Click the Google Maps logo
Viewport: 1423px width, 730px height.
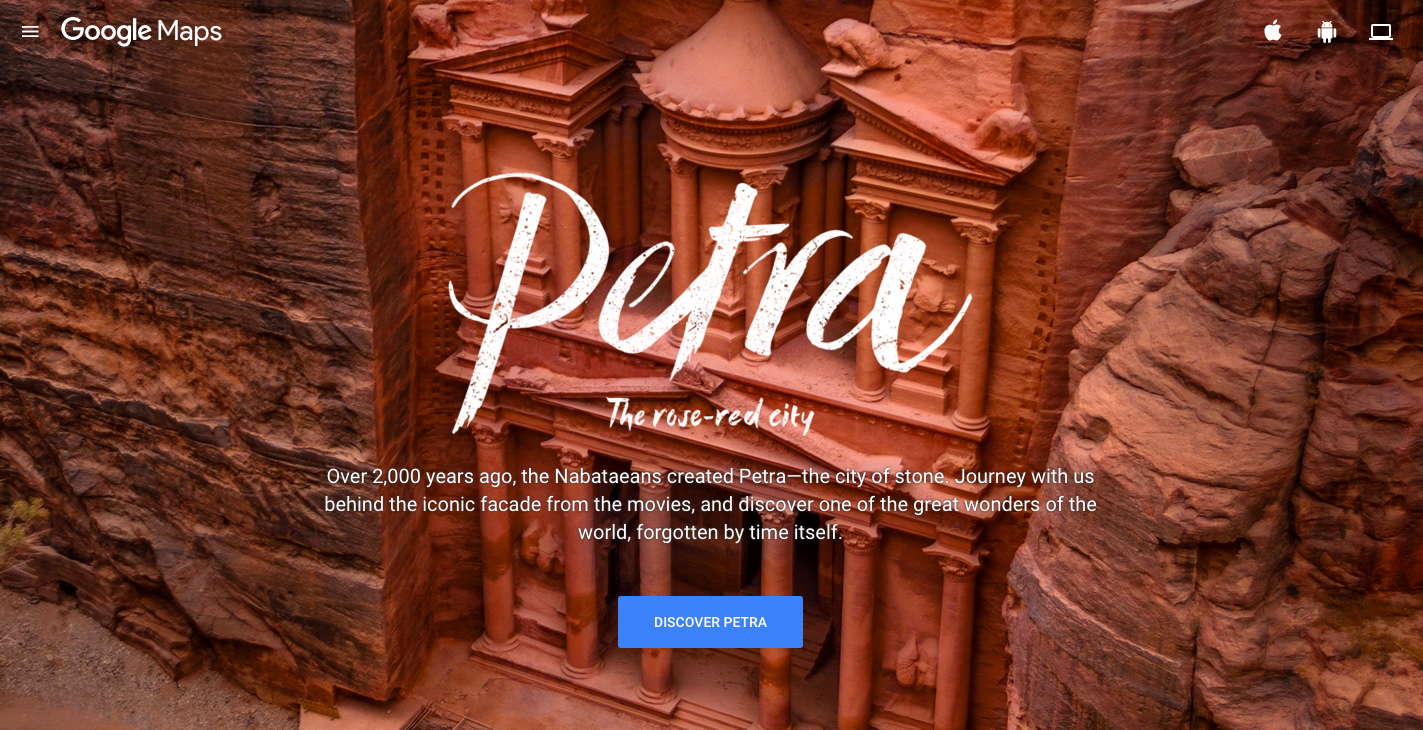[141, 31]
